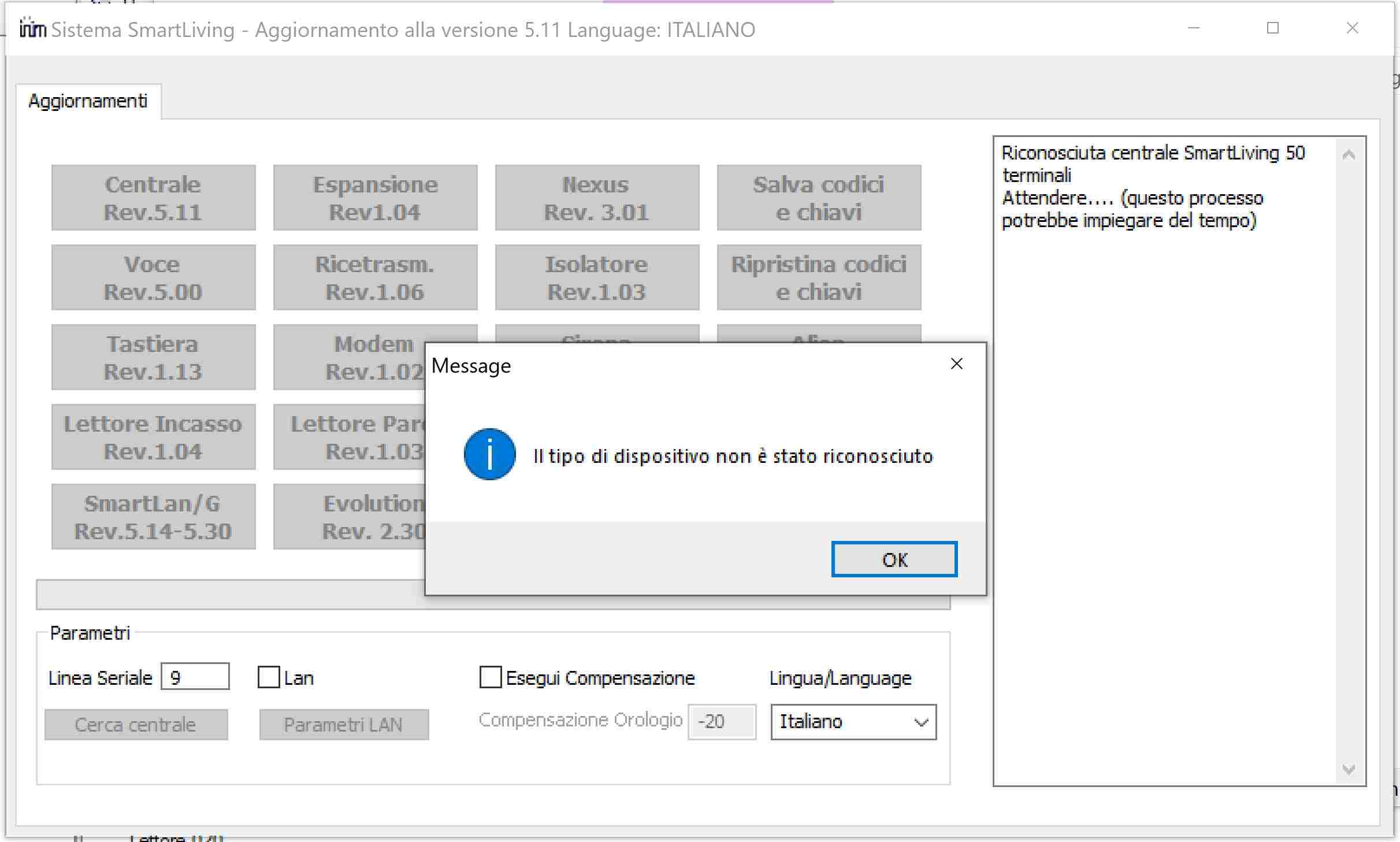Click the SmartLan/G Rev.5.14-5.30 button

[x=153, y=517]
